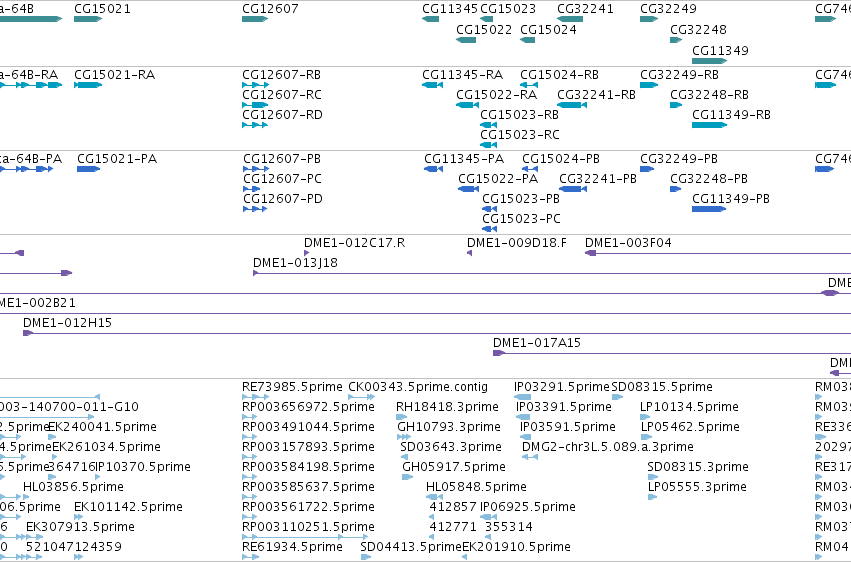This screenshot has height=562, width=851.
Task: Click the CG32248 gene label
Action: click(x=698, y=29)
